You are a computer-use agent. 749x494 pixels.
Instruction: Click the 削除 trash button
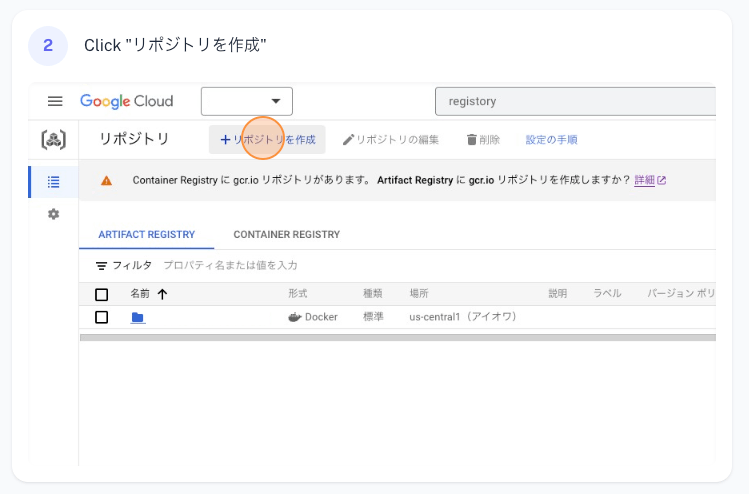483,140
